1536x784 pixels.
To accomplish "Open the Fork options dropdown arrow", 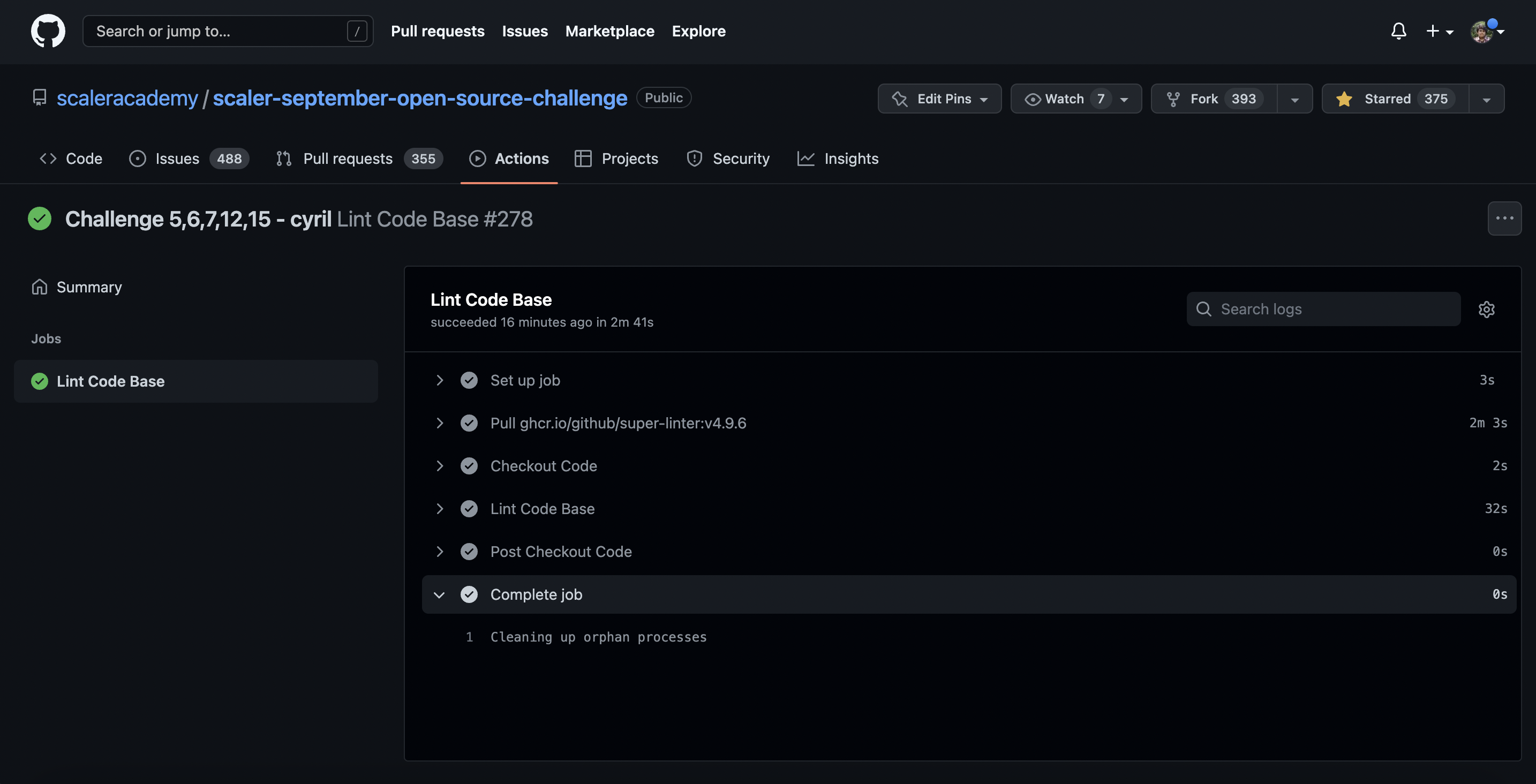I will (1294, 100).
